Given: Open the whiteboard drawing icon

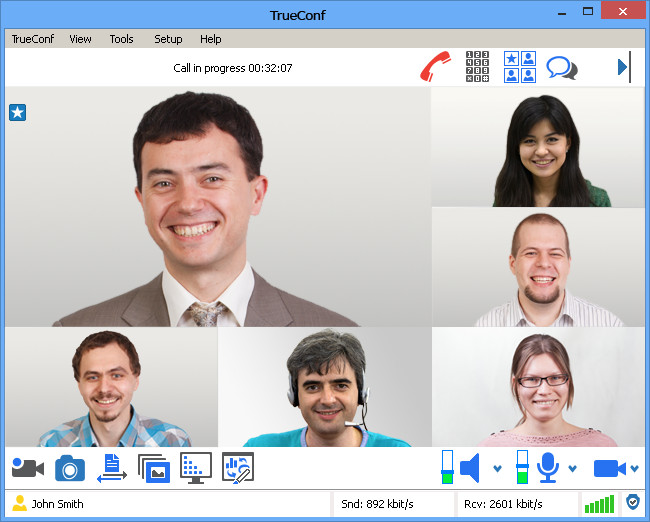Looking at the screenshot, I should point(238,468).
